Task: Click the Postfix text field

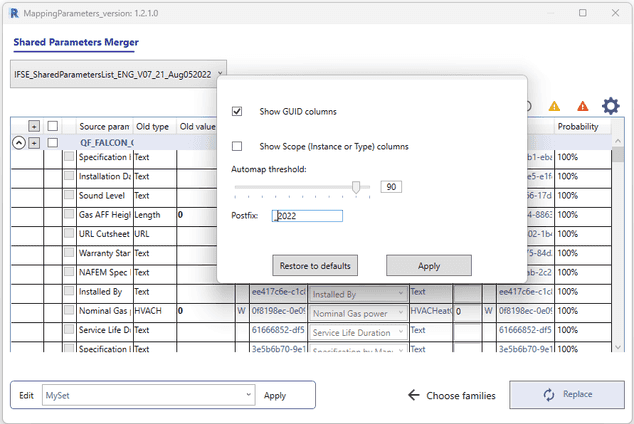Action: point(307,216)
